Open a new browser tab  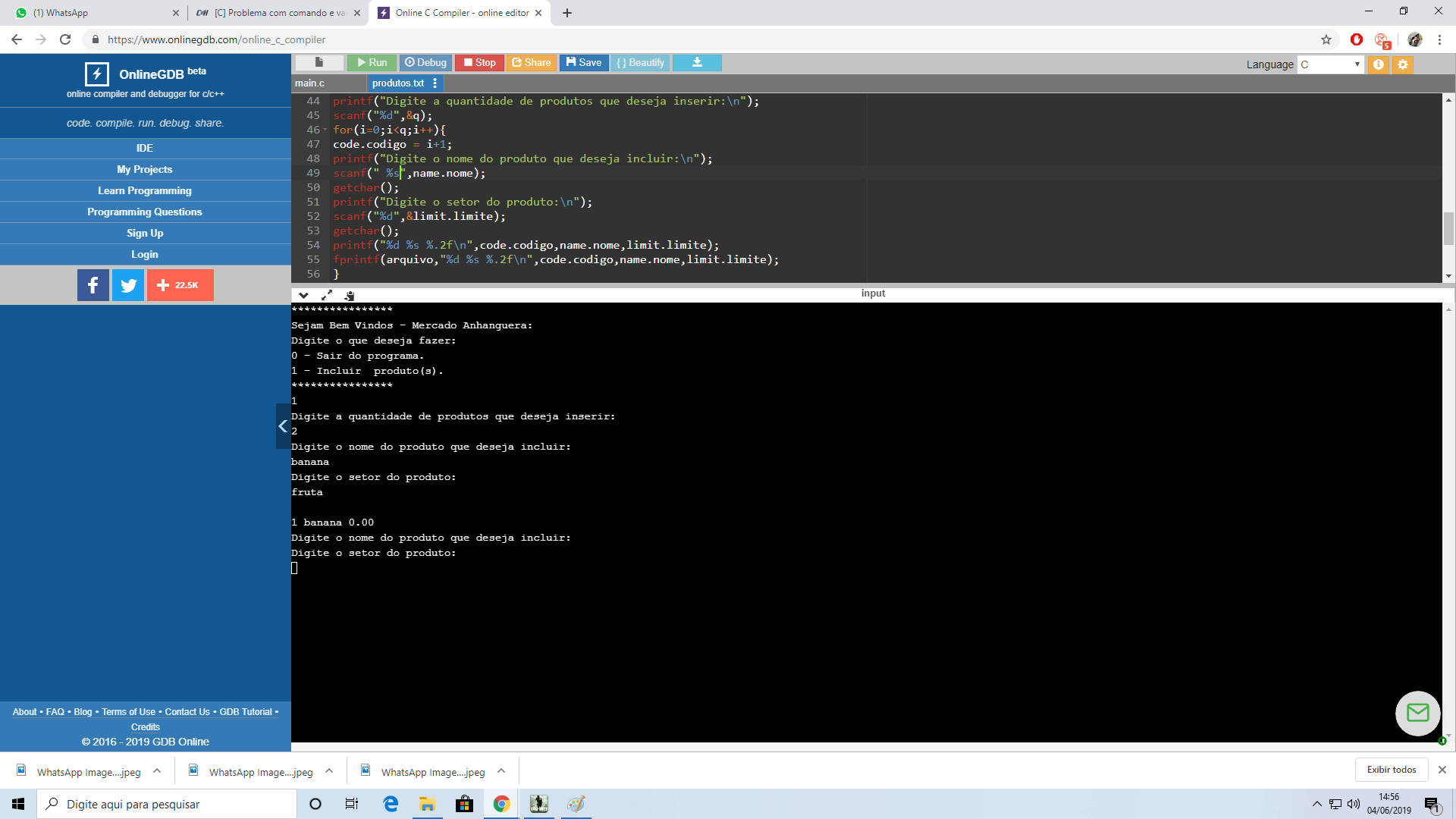tap(567, 13)
